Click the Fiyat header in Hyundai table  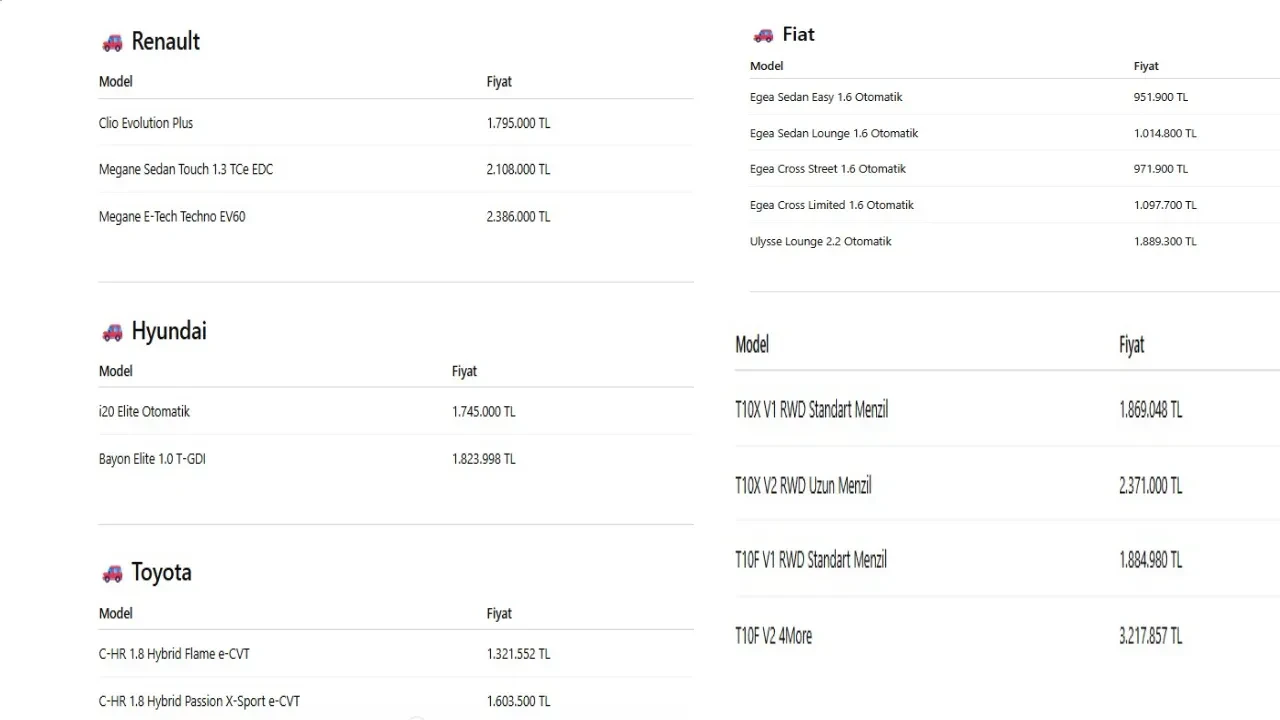(x=464, y=371)
